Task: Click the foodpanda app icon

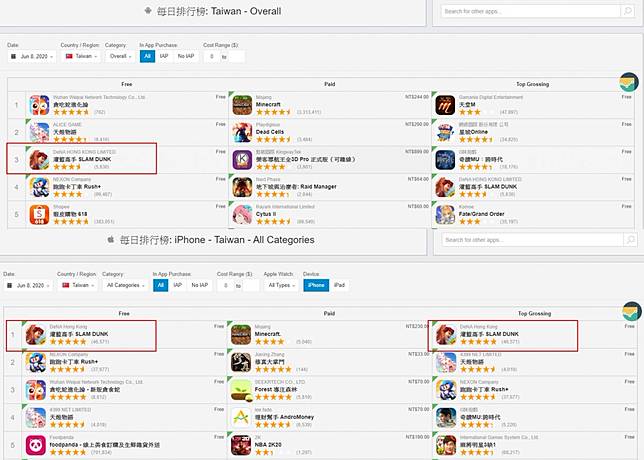Action: 40,444
